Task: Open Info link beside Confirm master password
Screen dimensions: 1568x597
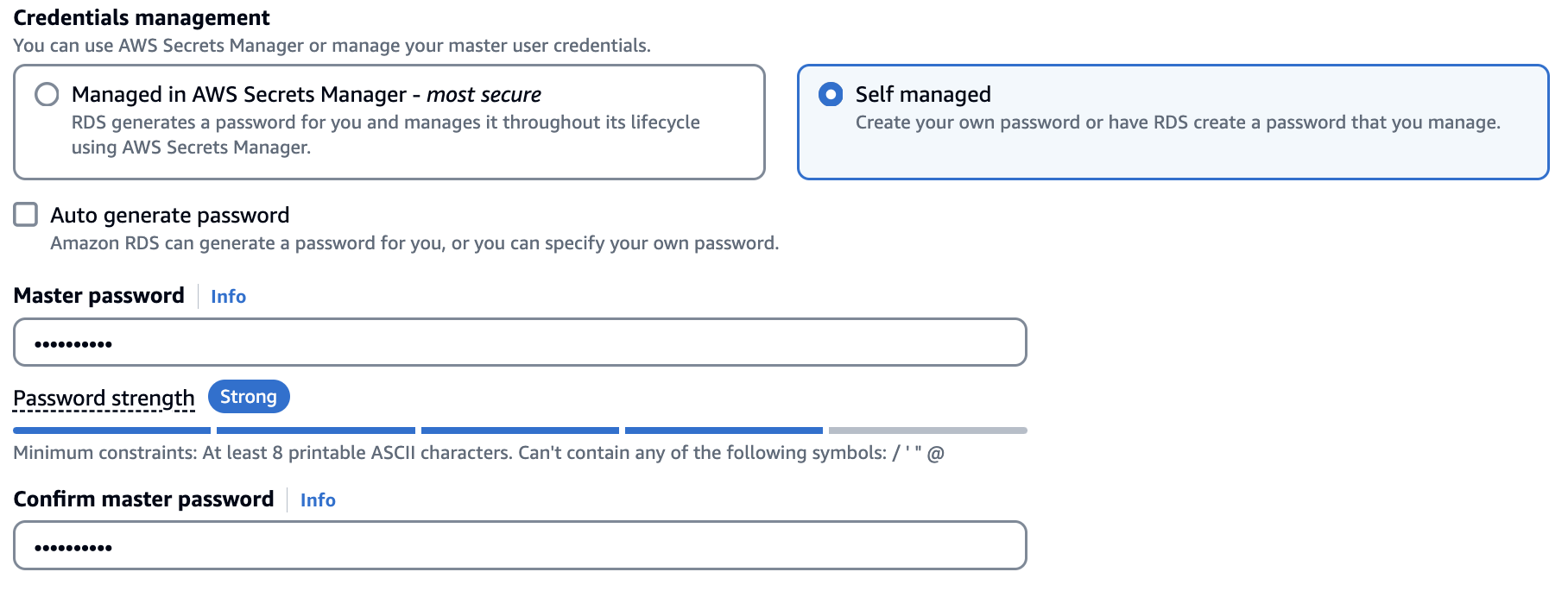Action: [x=318, y=500]
